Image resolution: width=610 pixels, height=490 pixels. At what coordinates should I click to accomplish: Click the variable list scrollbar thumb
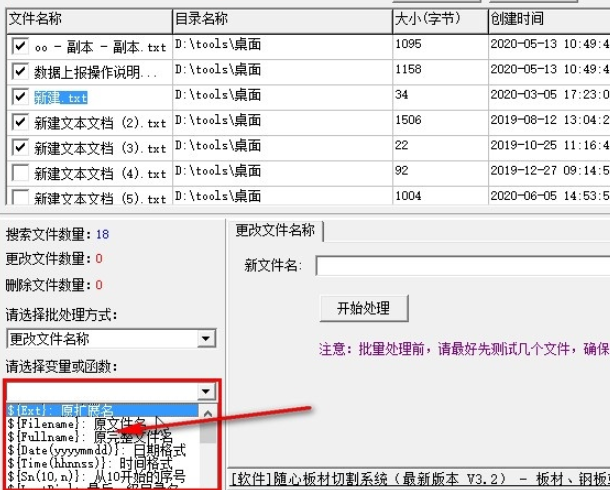click(x=208, y=432)
